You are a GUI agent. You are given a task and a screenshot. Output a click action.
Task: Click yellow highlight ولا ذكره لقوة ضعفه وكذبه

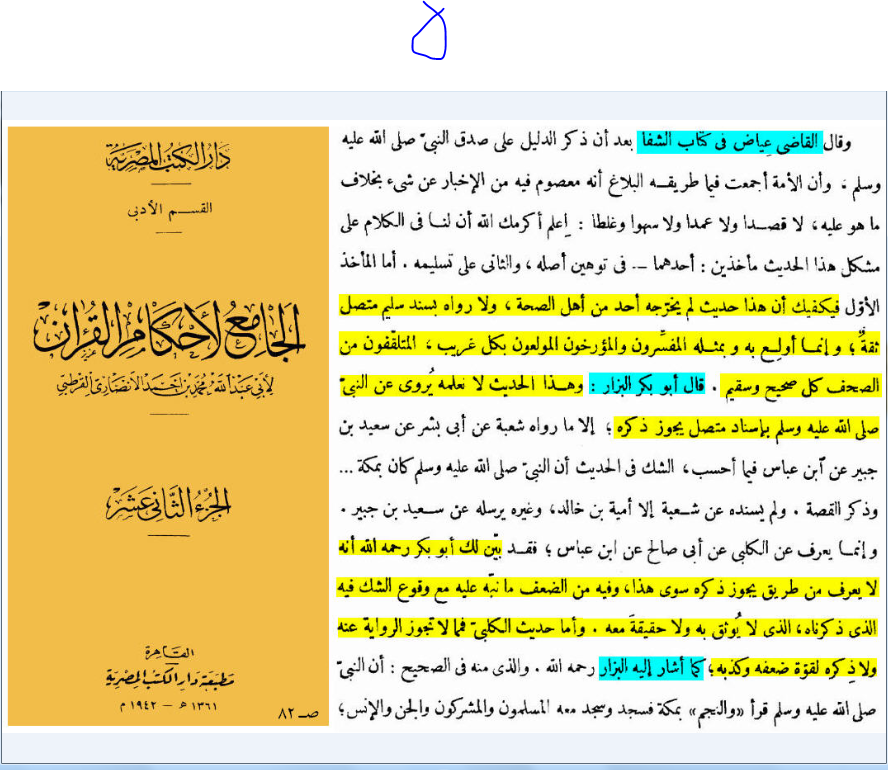(793, 669)
